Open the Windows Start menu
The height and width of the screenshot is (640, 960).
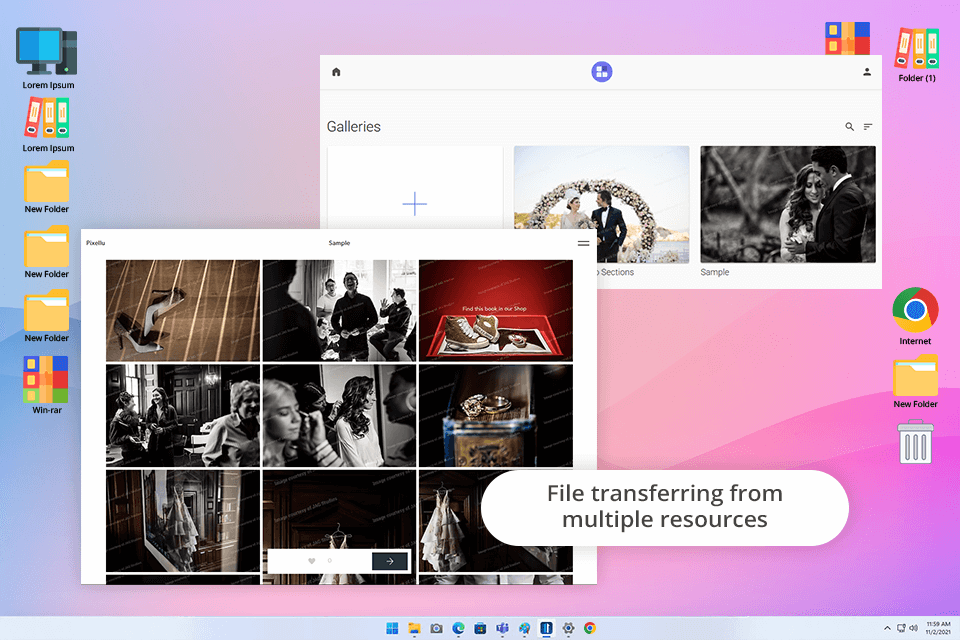coord(392,628)
